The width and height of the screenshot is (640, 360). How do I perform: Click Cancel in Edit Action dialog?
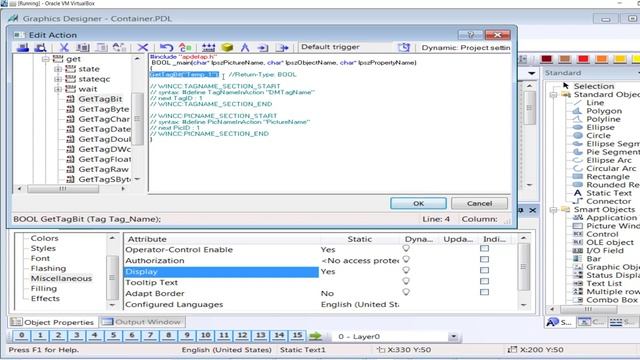480,203
